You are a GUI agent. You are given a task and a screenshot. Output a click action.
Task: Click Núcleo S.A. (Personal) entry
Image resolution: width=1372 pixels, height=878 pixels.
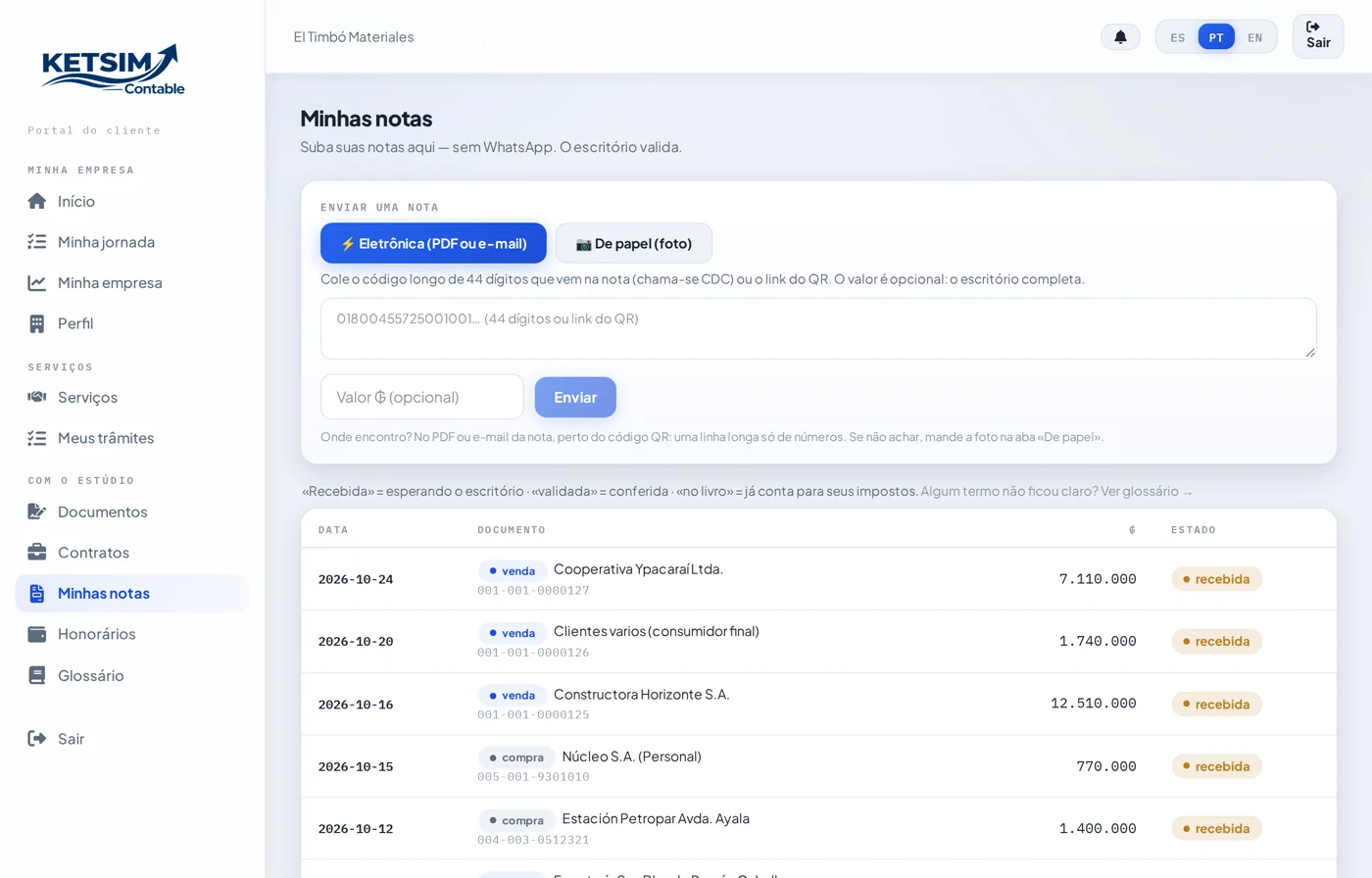(632, 756)
